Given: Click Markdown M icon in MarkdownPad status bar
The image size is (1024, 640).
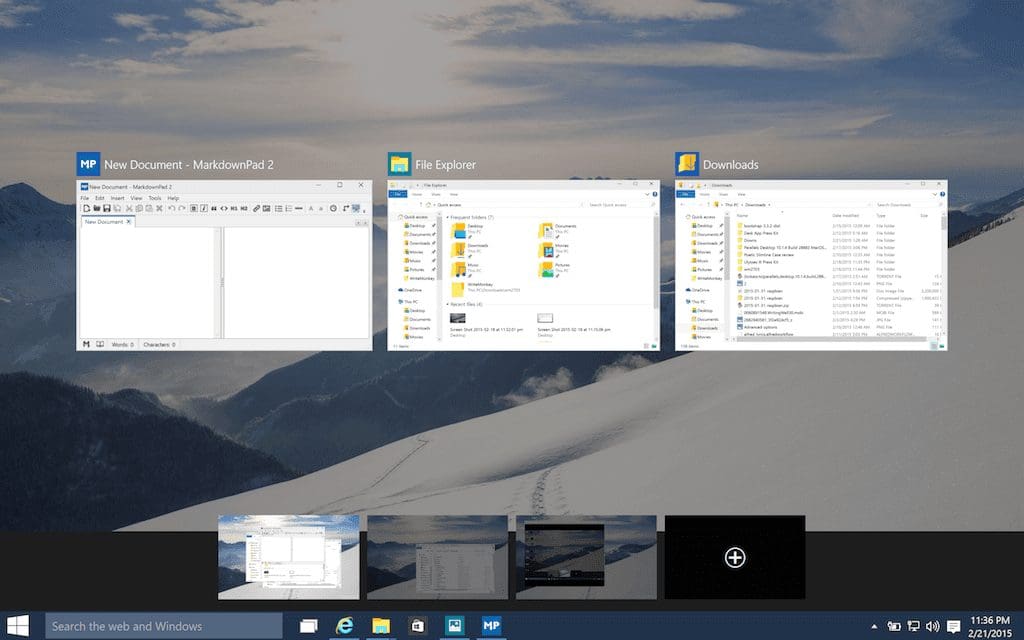Looking at the screenshot, I should point(86,344).
